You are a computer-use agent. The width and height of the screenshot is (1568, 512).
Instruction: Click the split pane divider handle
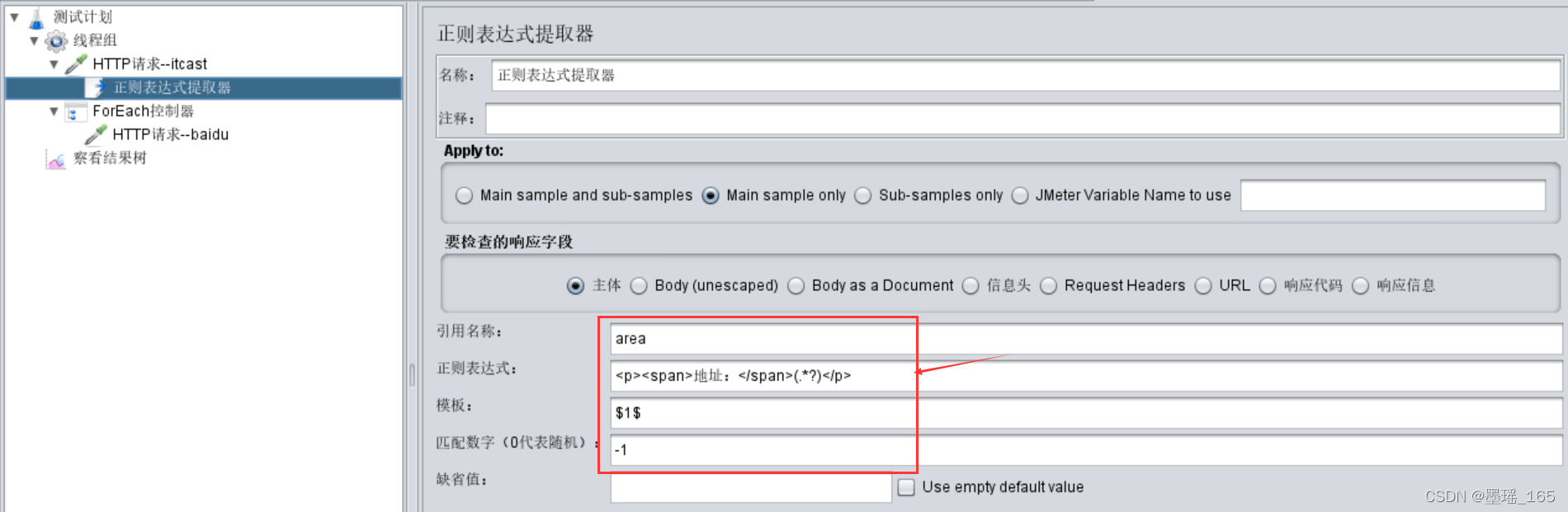pyautogui.click(x=412, y=375)
